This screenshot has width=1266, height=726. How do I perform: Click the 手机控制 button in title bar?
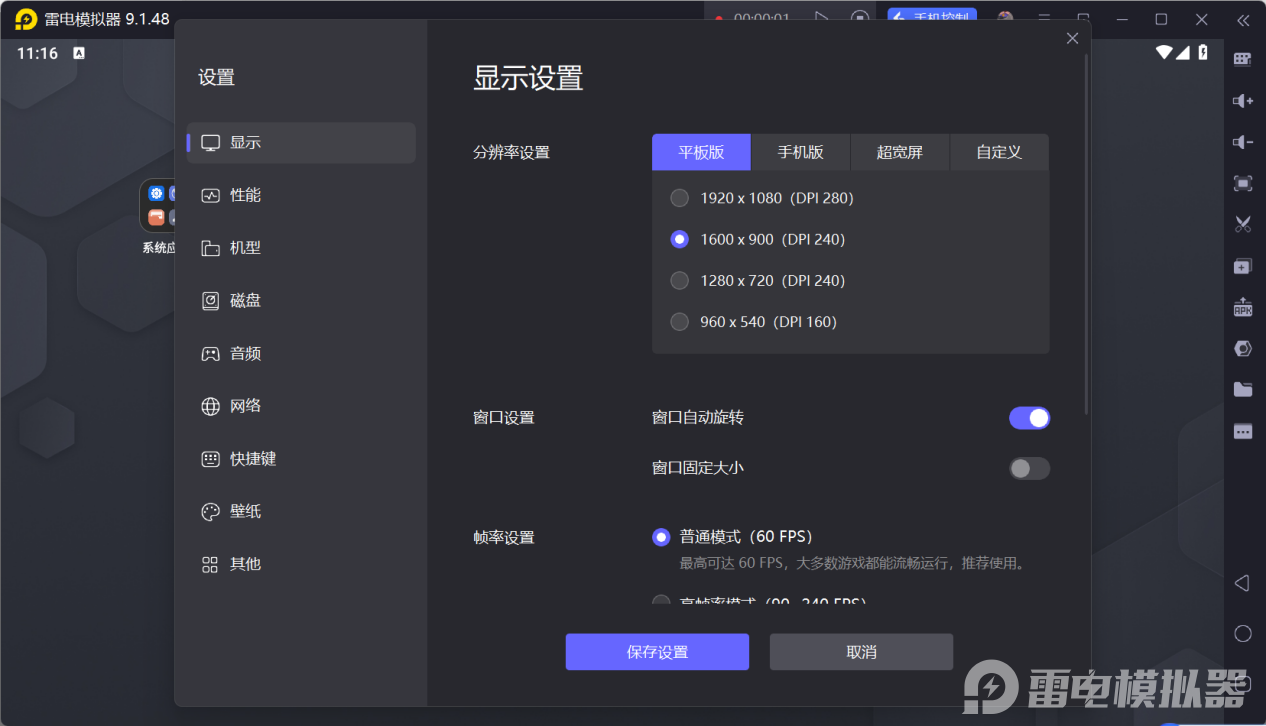coord(932,18)
